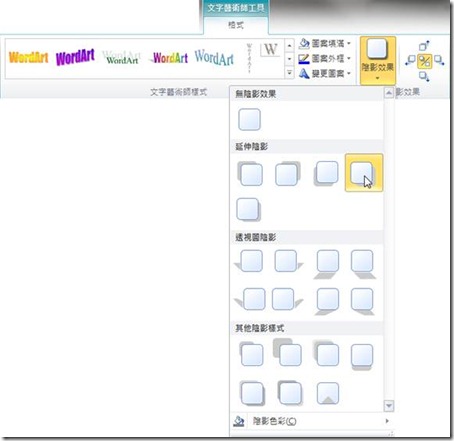Choose the no-shadow thumbnail under 無陰影效果

point(249,119)
